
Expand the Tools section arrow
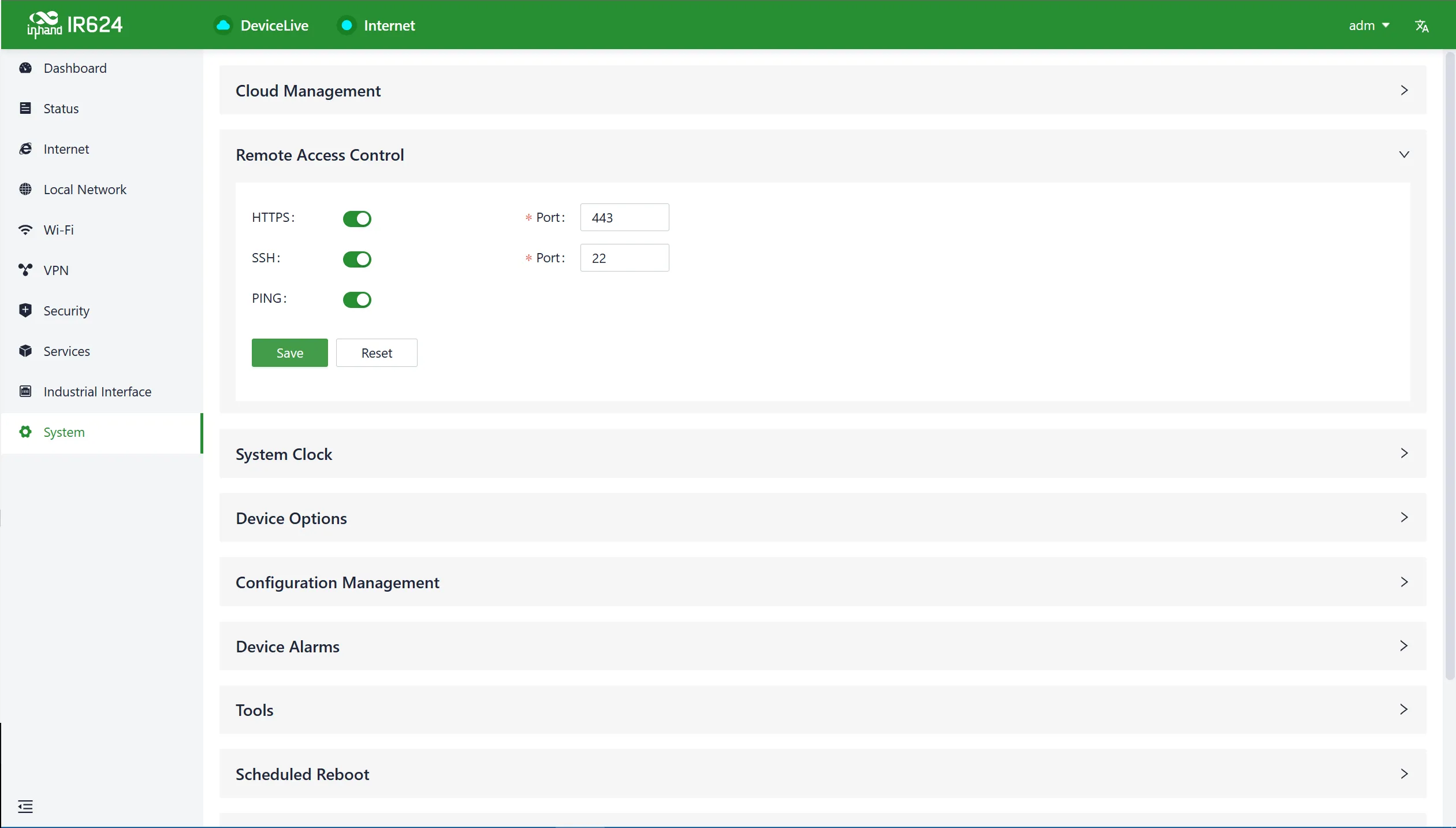pyautogui.click(x=1404, y=710)
